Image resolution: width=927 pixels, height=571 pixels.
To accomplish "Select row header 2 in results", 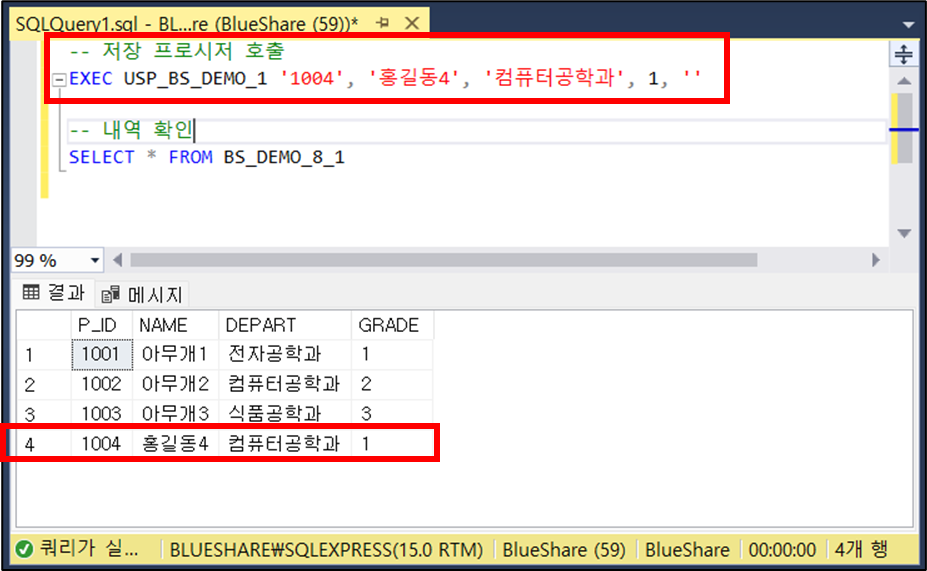I will coord(44,385).
